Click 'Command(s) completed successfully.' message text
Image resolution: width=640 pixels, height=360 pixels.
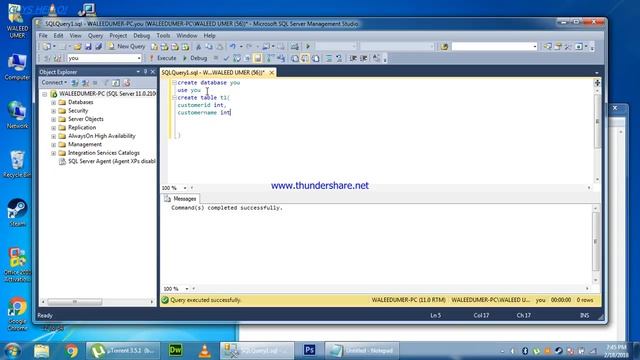227,208
